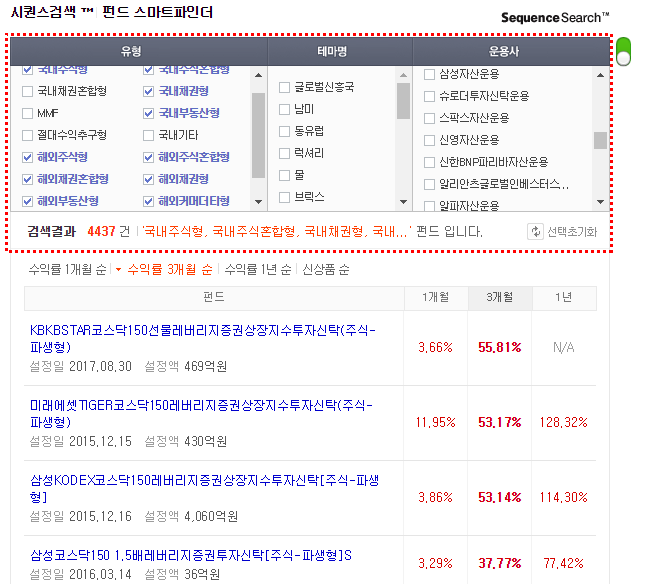Click the 3개월 column header

[x=500, y=298]
